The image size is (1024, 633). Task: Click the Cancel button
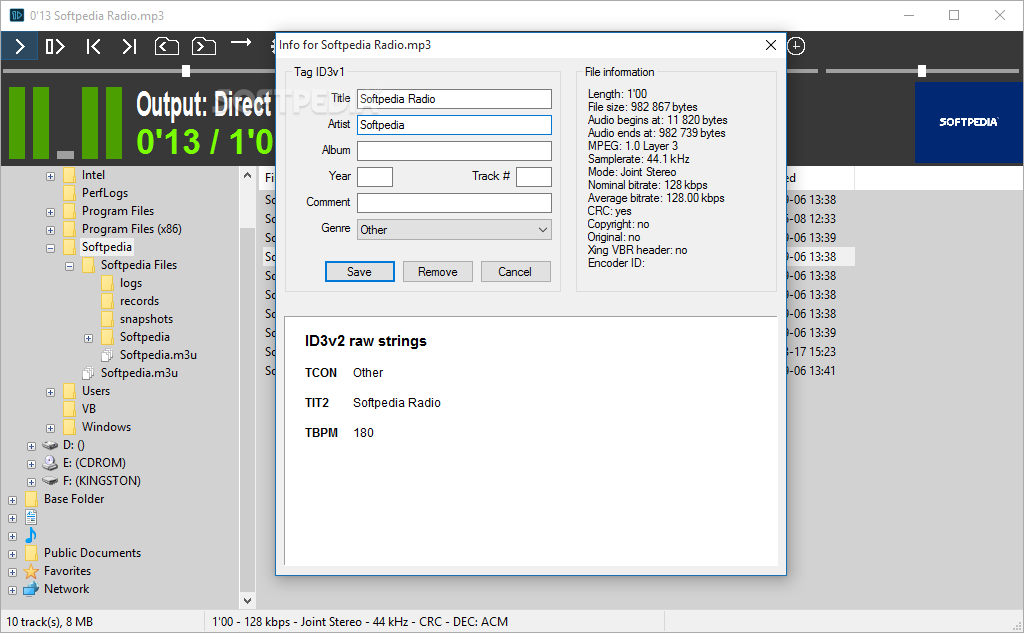tap(515, 272)
